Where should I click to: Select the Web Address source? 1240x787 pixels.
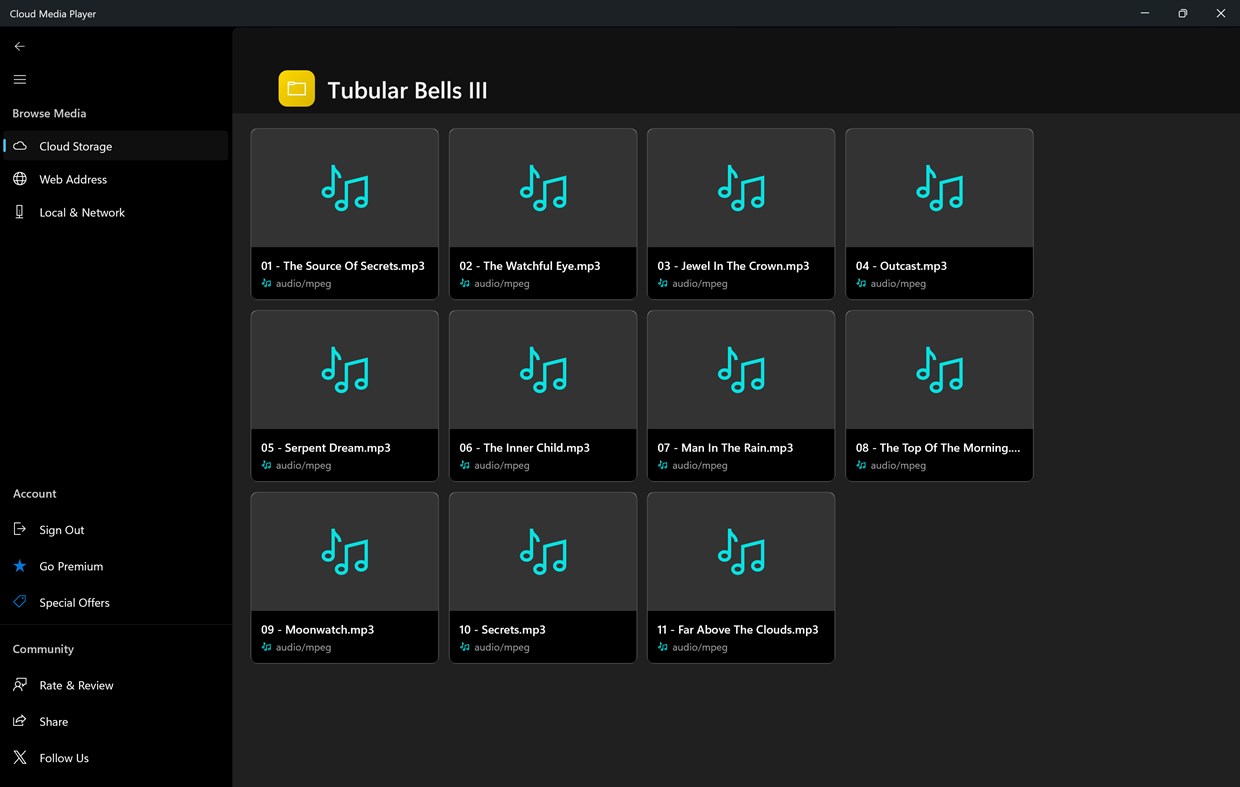(x=73, y=179)
